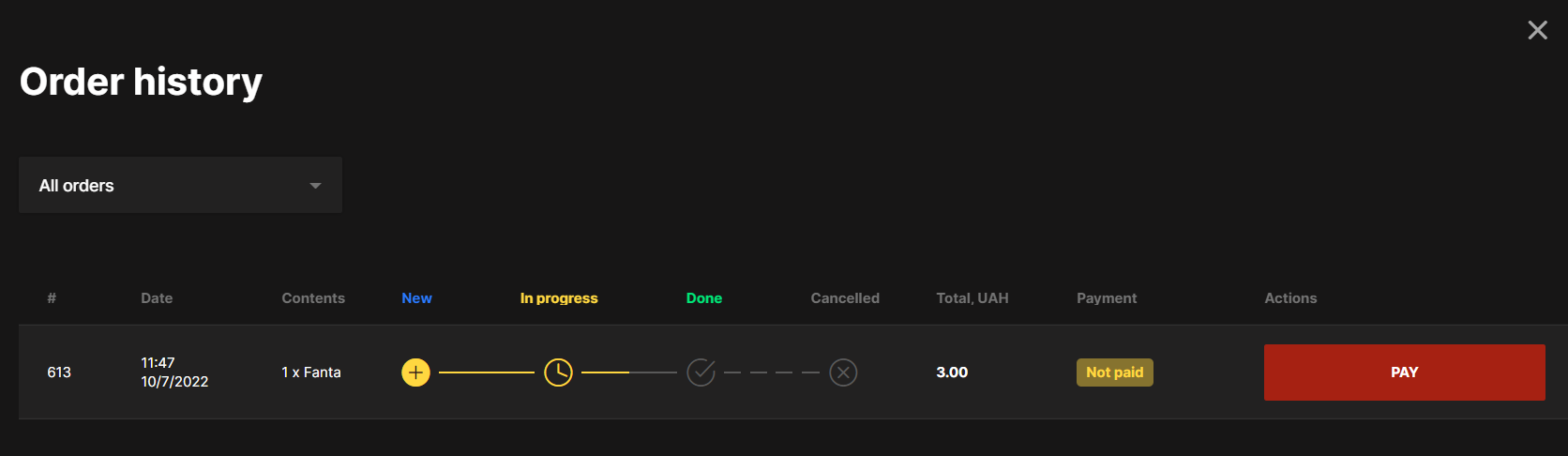The width and height of the screenshot is (1568, 456).
Task: Click the 1 x Fanta contents entry
Action: coord(311,372)
